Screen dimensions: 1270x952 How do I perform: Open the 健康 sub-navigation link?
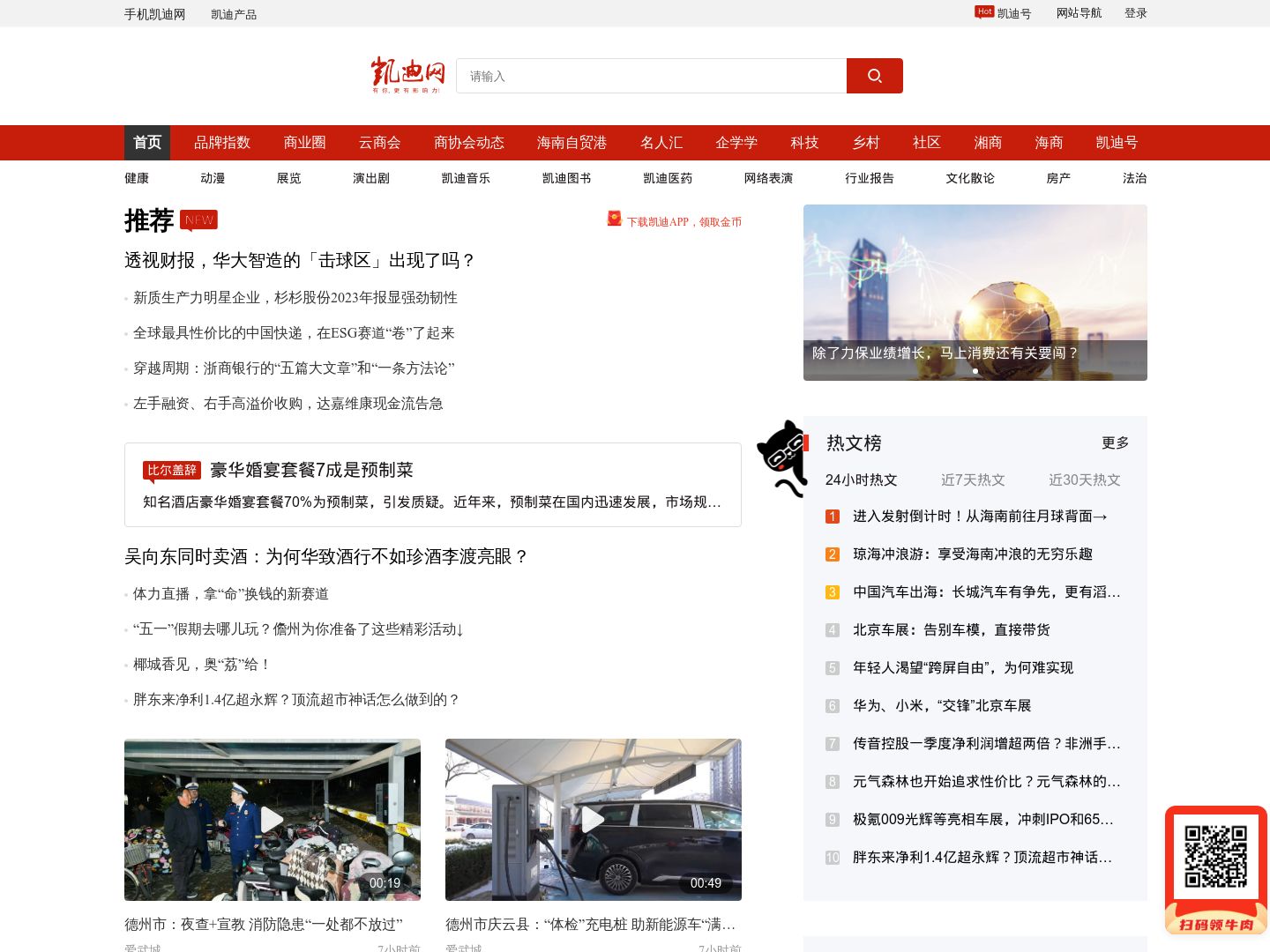pos(137,178)
